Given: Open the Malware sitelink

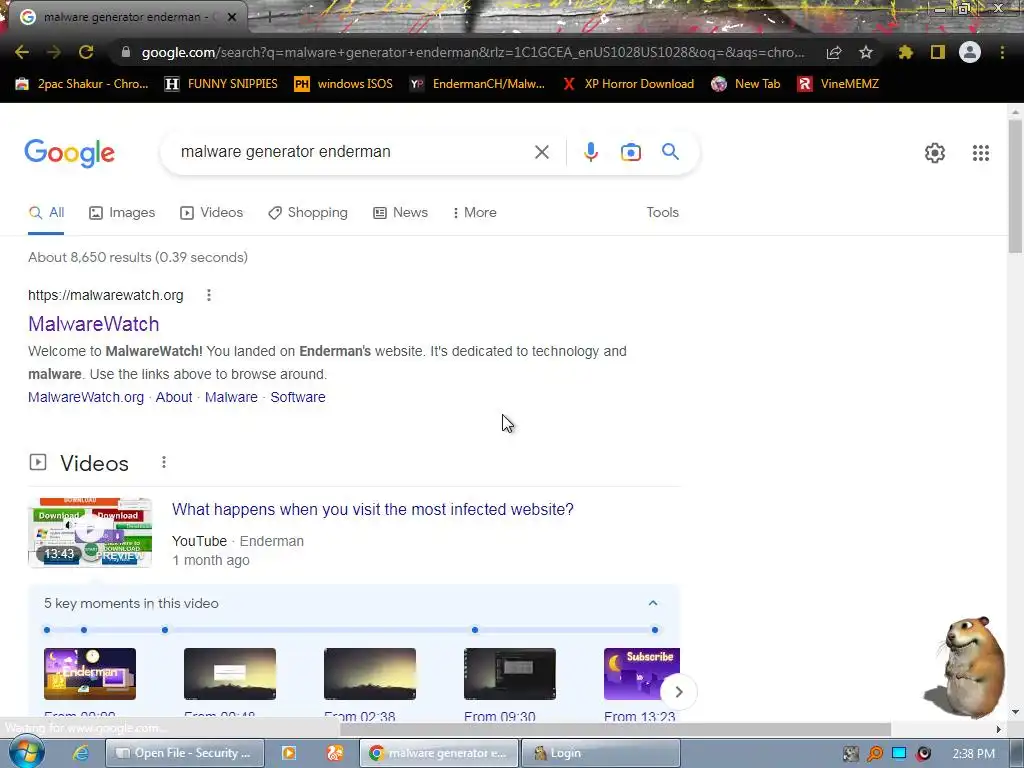Looking at the screenshot, I should 231,397.
